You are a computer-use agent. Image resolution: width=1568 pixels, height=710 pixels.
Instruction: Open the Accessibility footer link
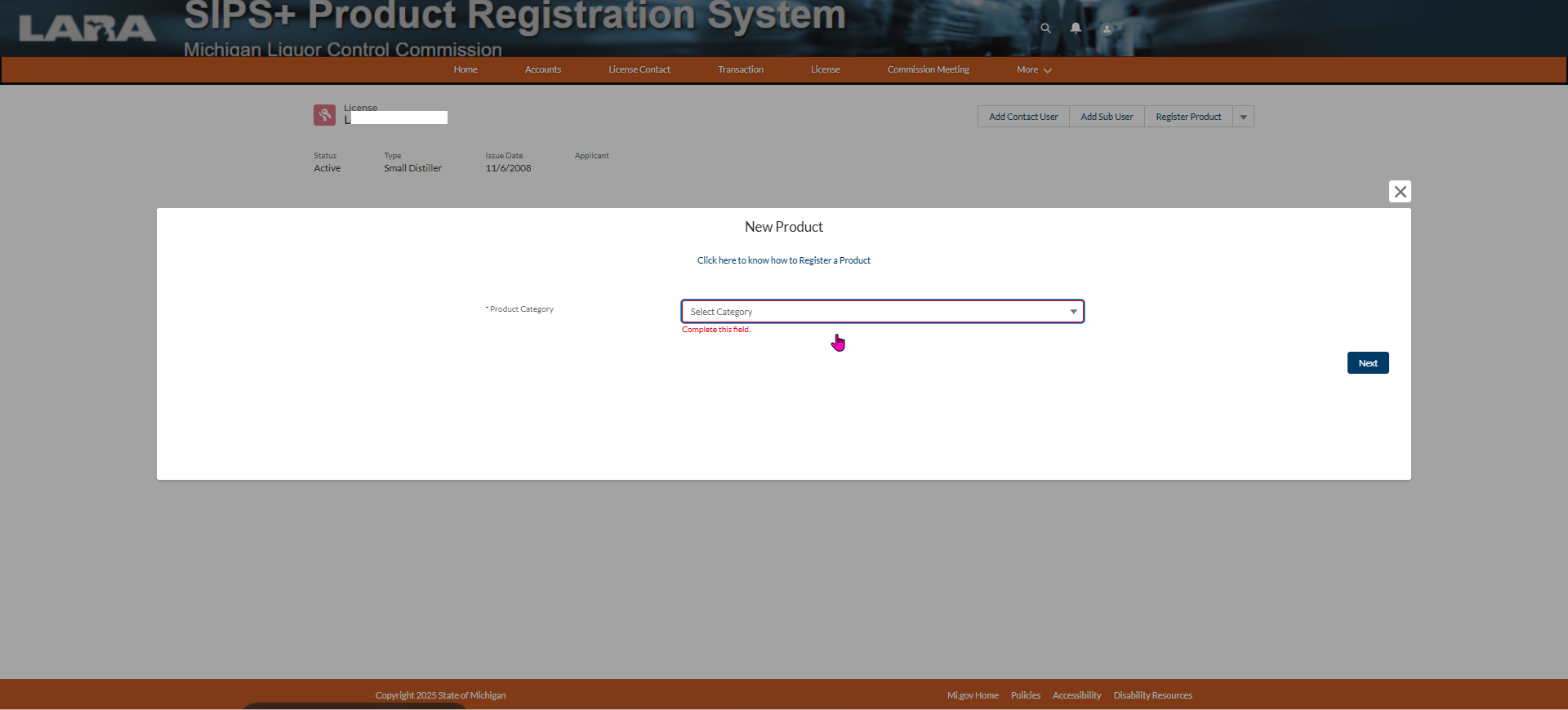(x=1076, y=695)
